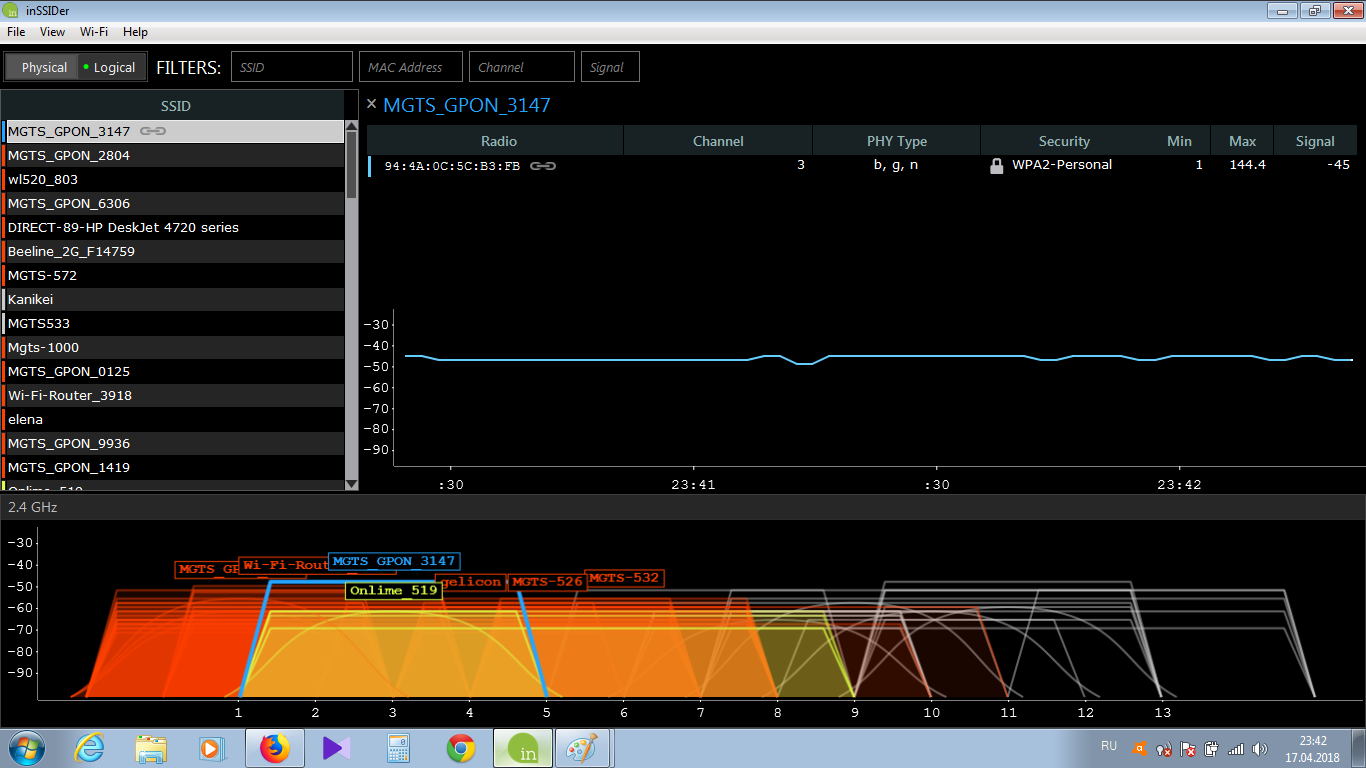
Task: Open Internet Explorer from the taskbar
Action: 89,748
